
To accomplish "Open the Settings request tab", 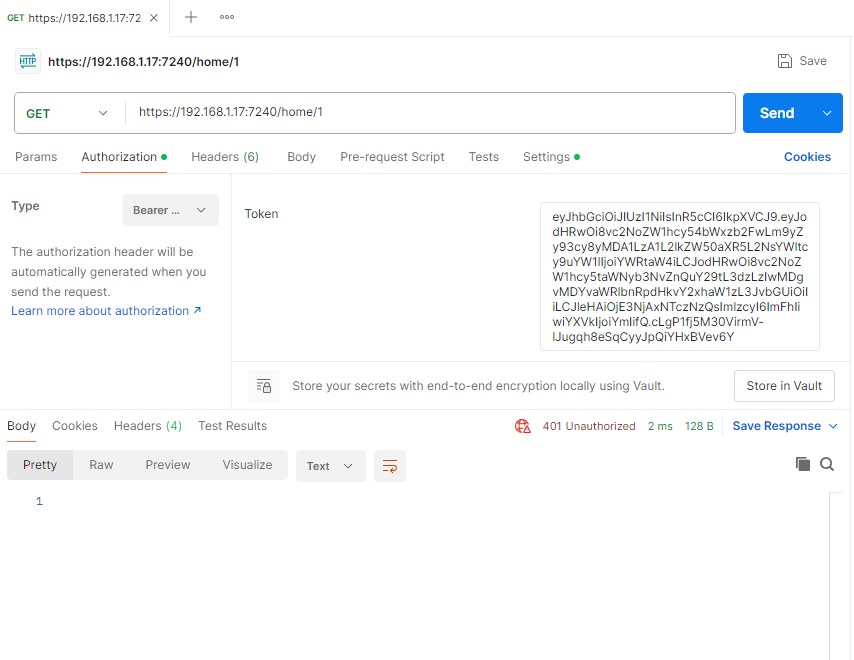I will 551,157.
